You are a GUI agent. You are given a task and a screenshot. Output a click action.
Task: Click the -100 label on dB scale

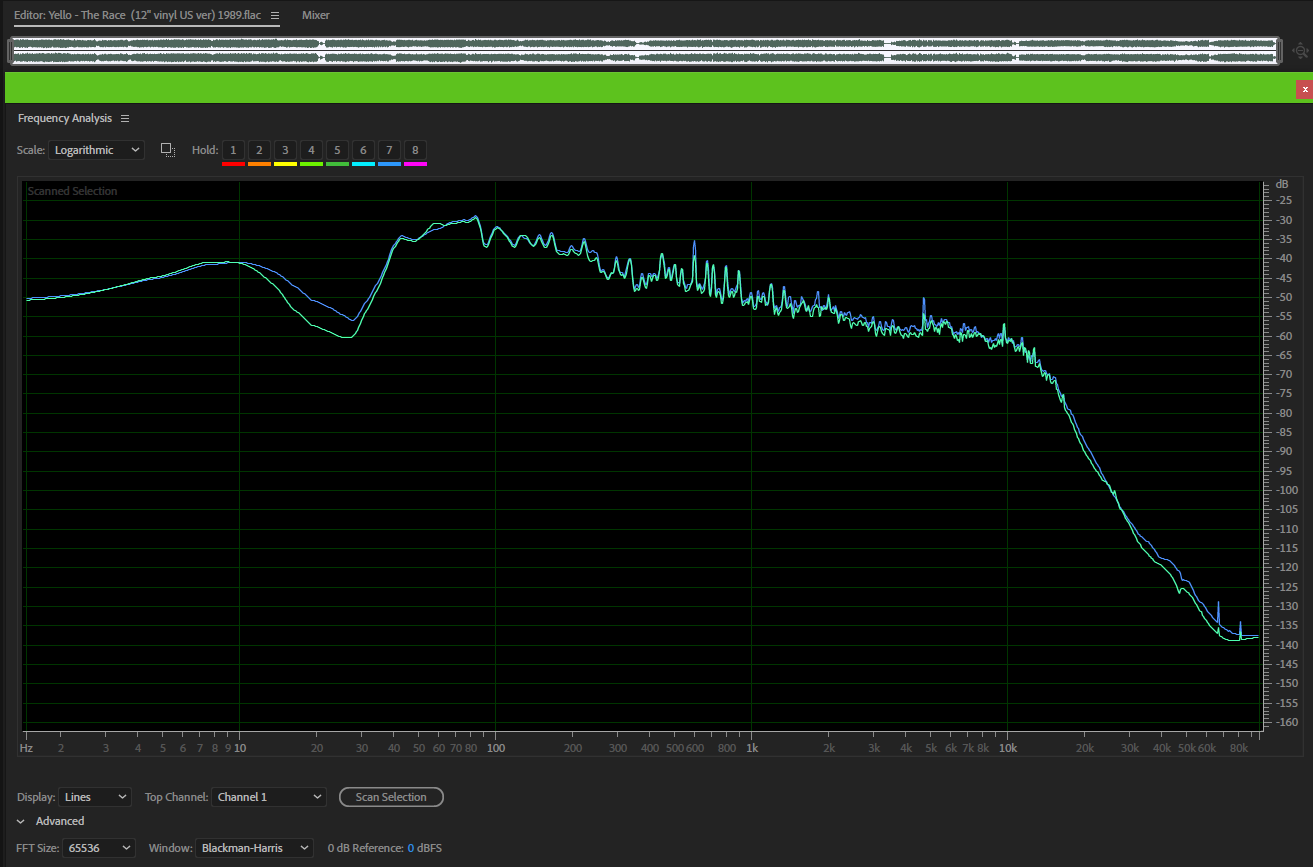point(1285,490)
